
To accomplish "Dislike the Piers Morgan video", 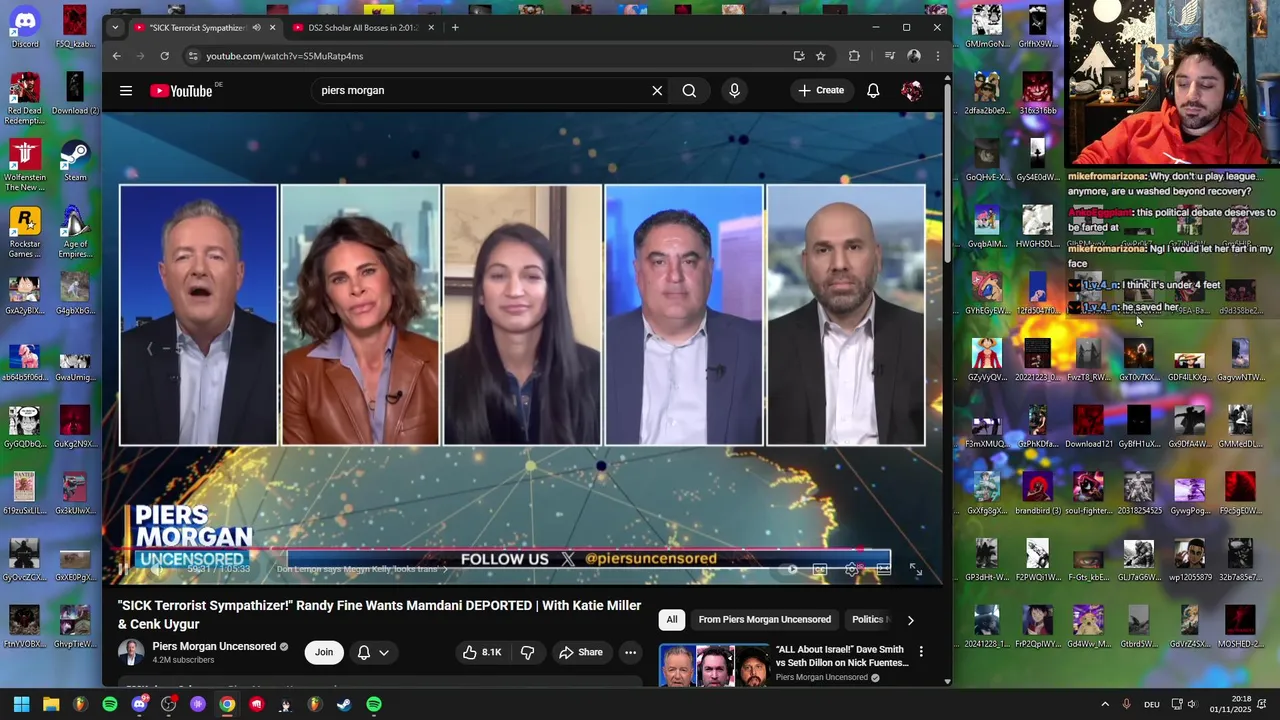I will [527, 652].
